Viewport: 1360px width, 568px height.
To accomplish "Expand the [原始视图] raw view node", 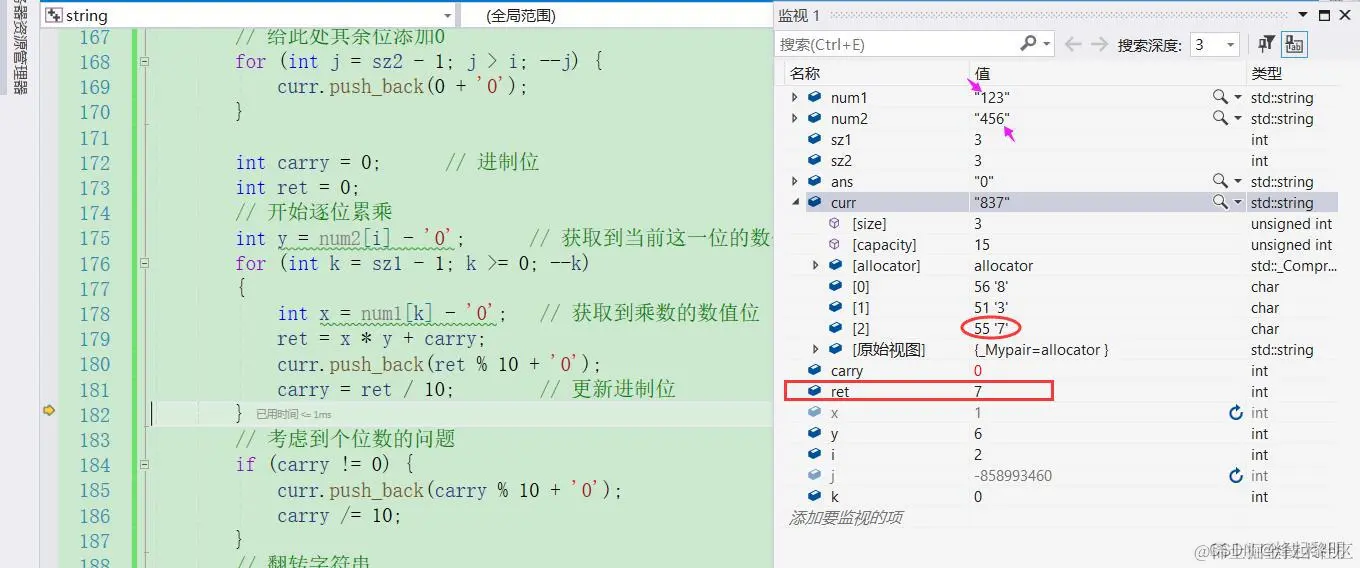I will 815,350.
